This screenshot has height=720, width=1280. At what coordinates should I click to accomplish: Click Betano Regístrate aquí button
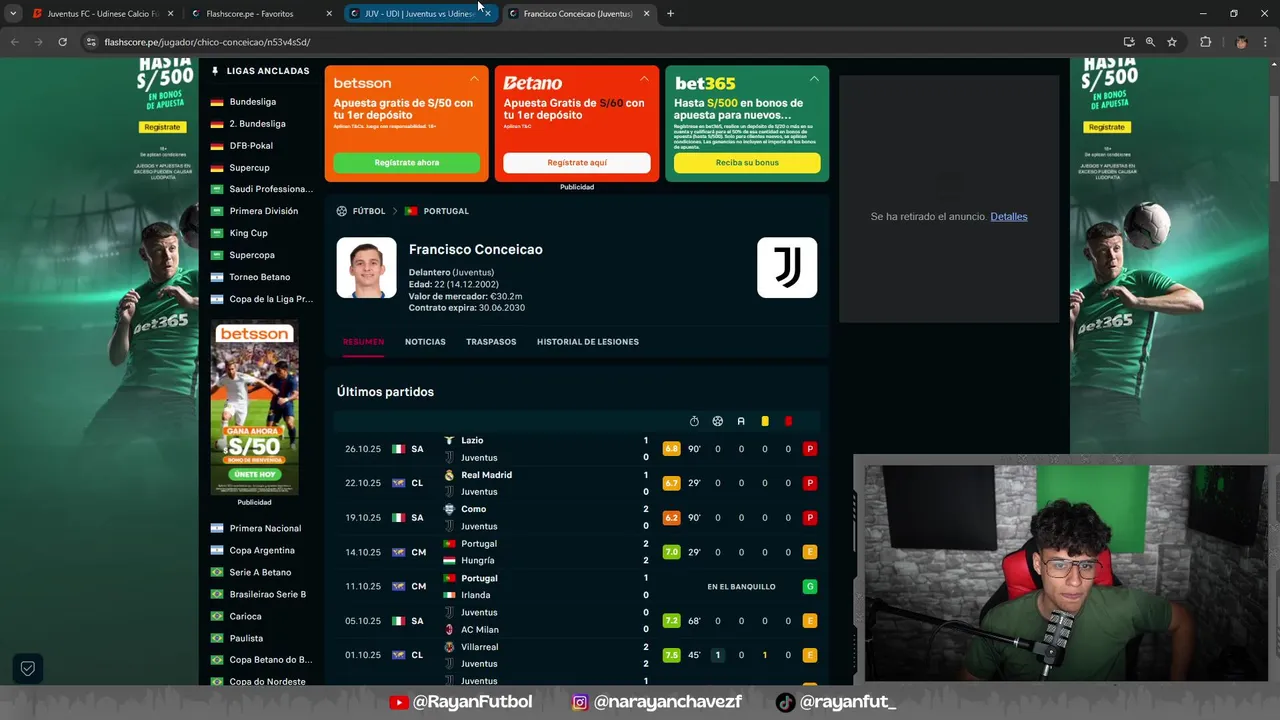point(577,163)
